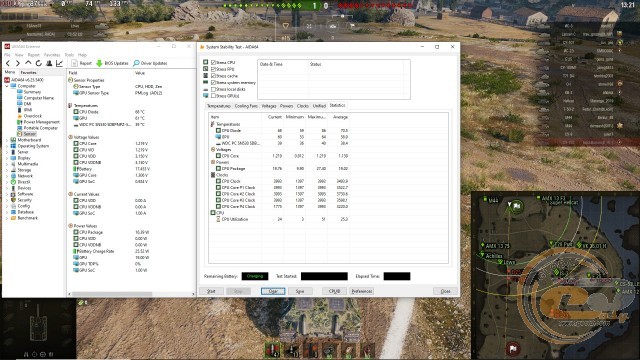640x360 pixels.
Task: Expand the Storage tree node
Action: 7,170
